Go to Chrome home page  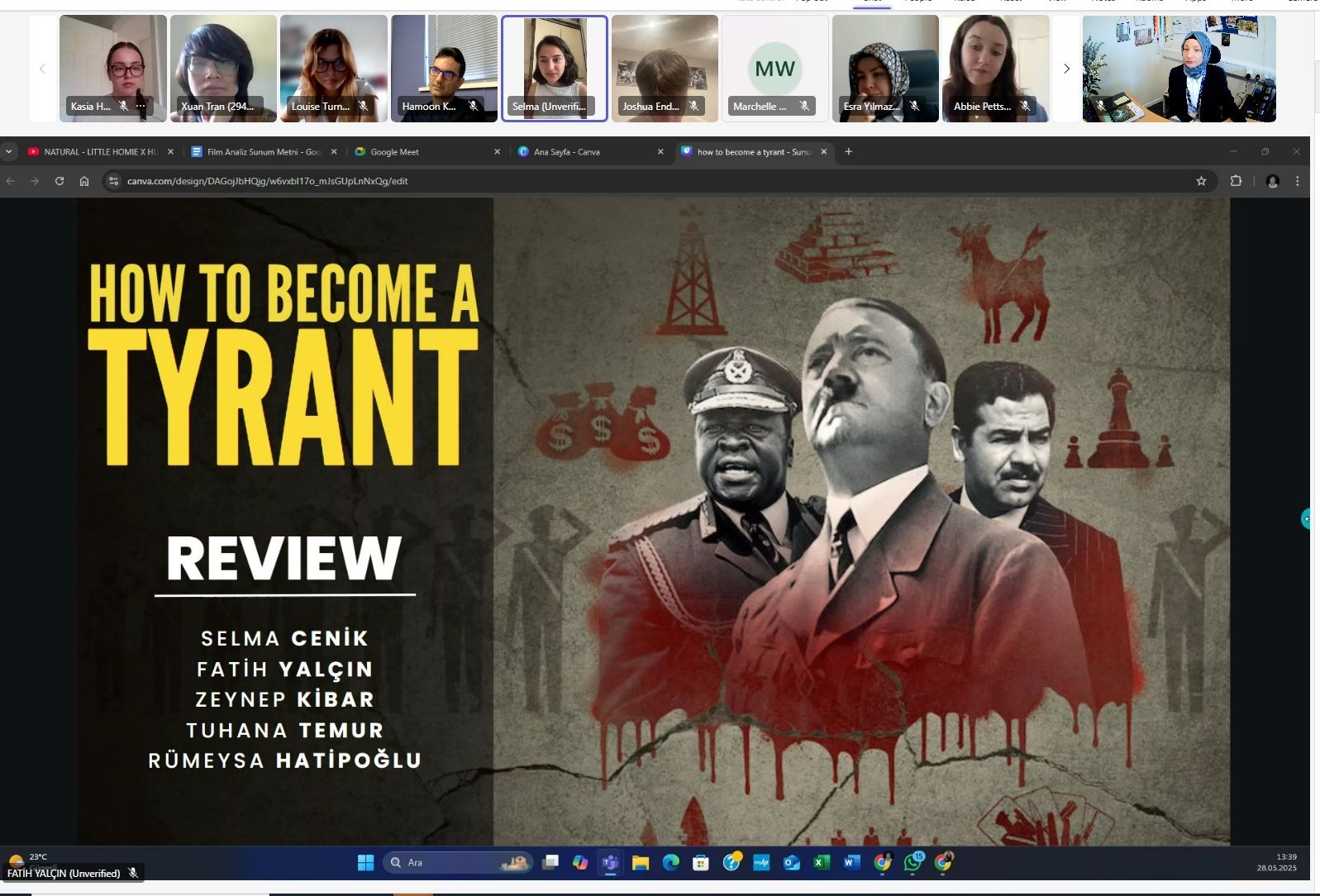click(x=84, y=181)
